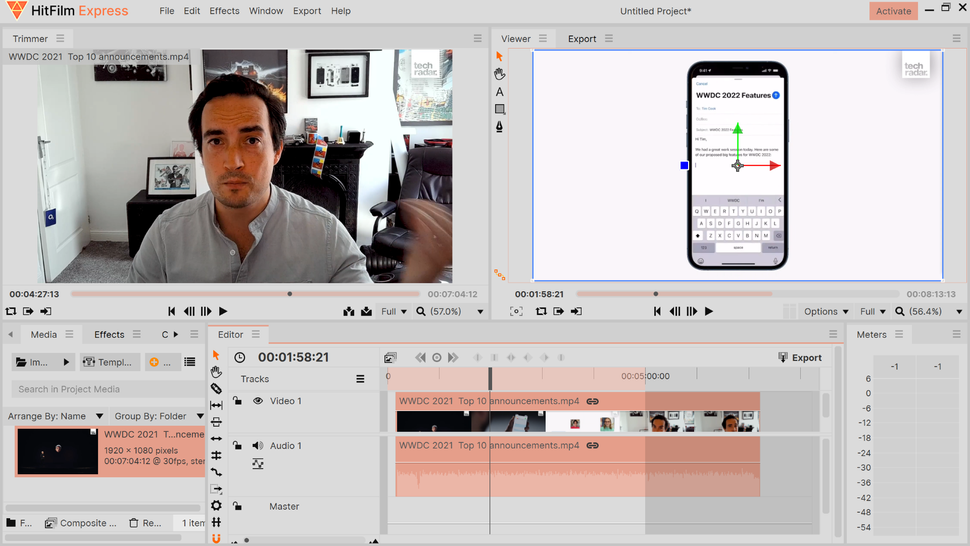
Task: Hide Video 1 track with eye icon
Action: click(x=258, y=401)
